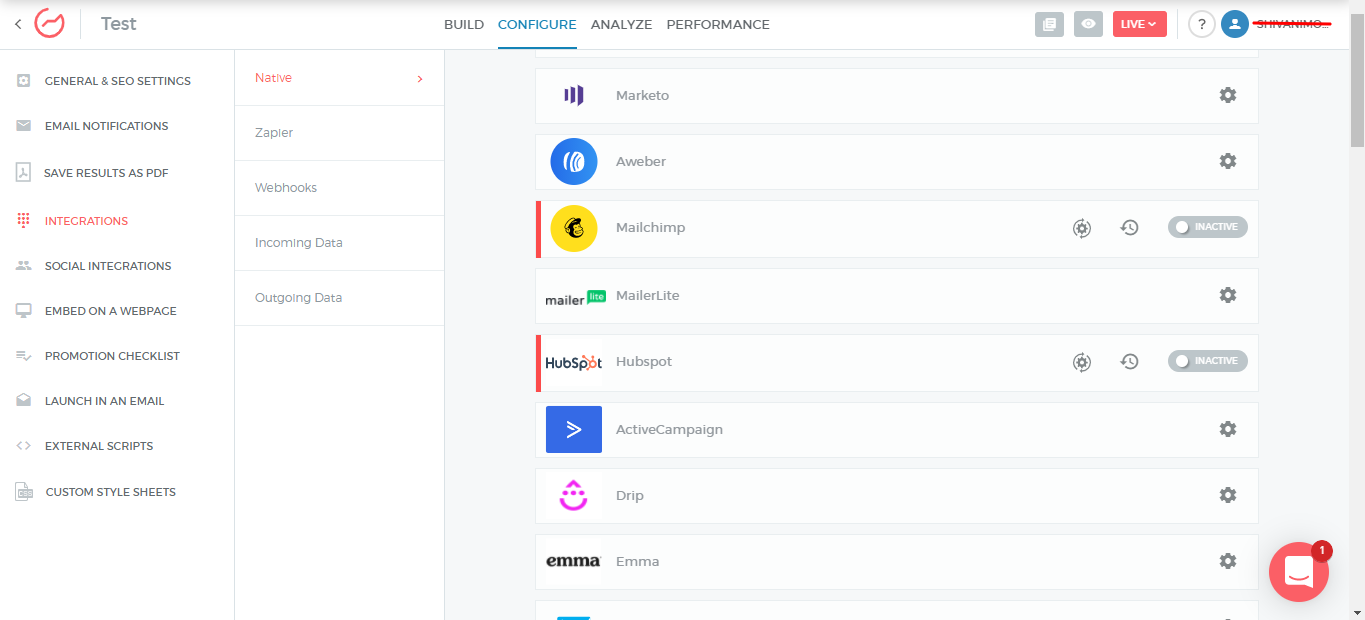Open Marketo settings gear
This screenshot has width=1365, height=620.
coord(1228,95)
